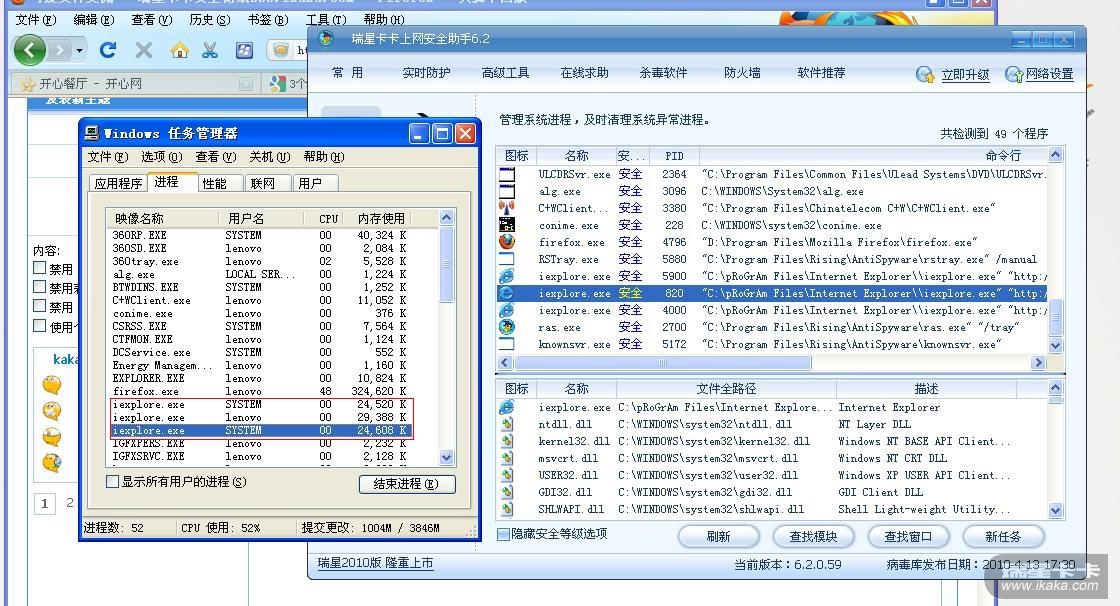Click the Firefox forward arrow button
This screenshot has width=1120, height=606.
click(60, 50)
